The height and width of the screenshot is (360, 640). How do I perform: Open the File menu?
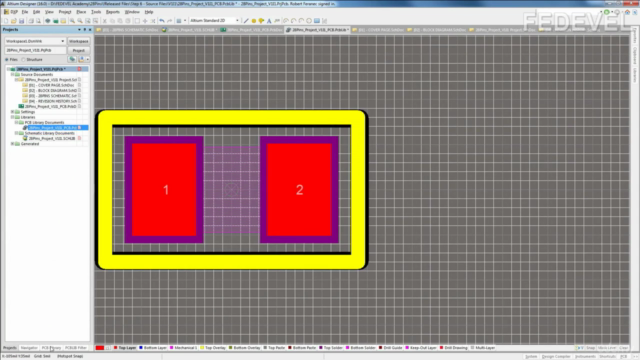[24, 12]
